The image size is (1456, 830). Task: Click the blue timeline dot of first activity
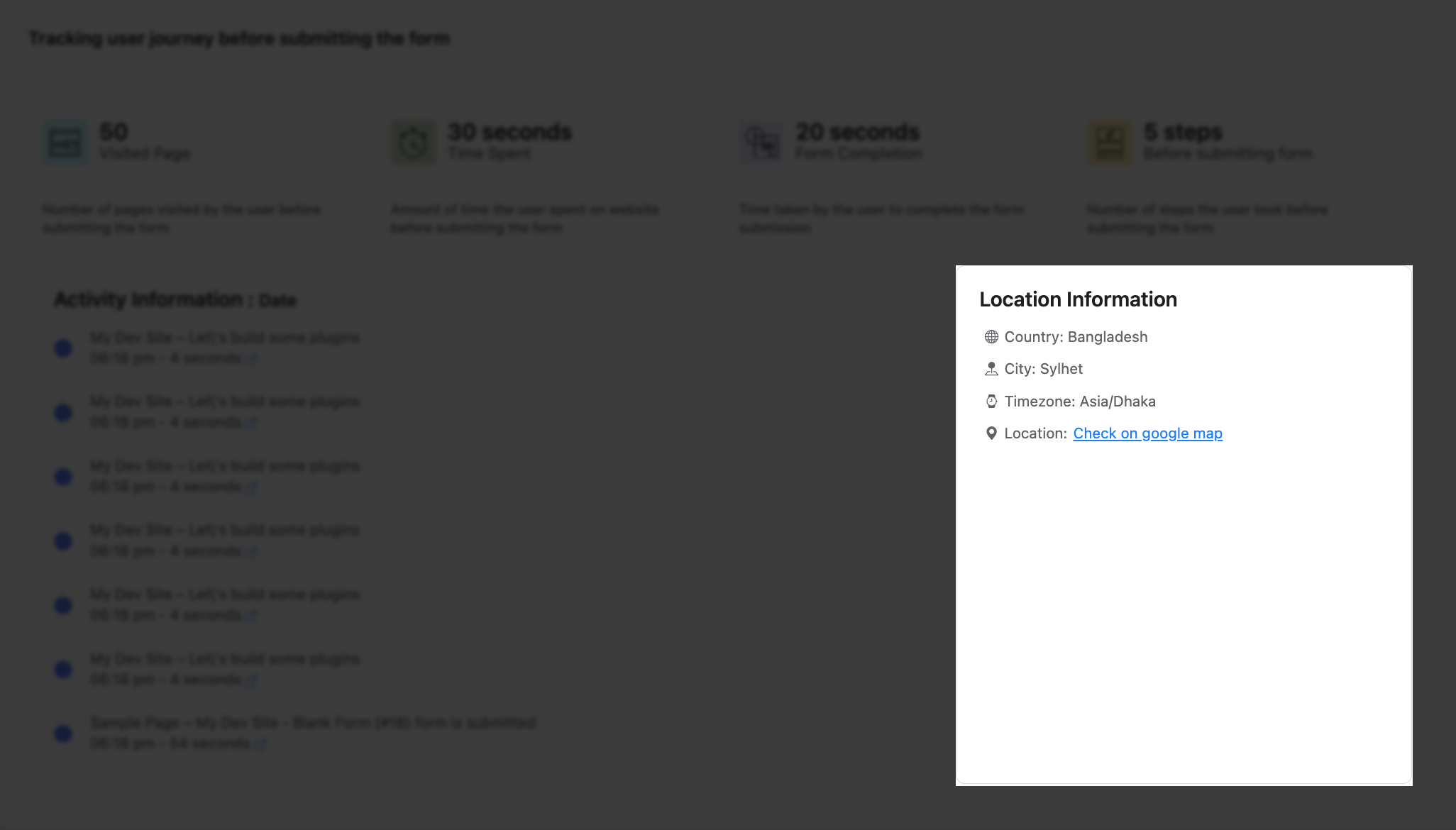coord(62,348)
